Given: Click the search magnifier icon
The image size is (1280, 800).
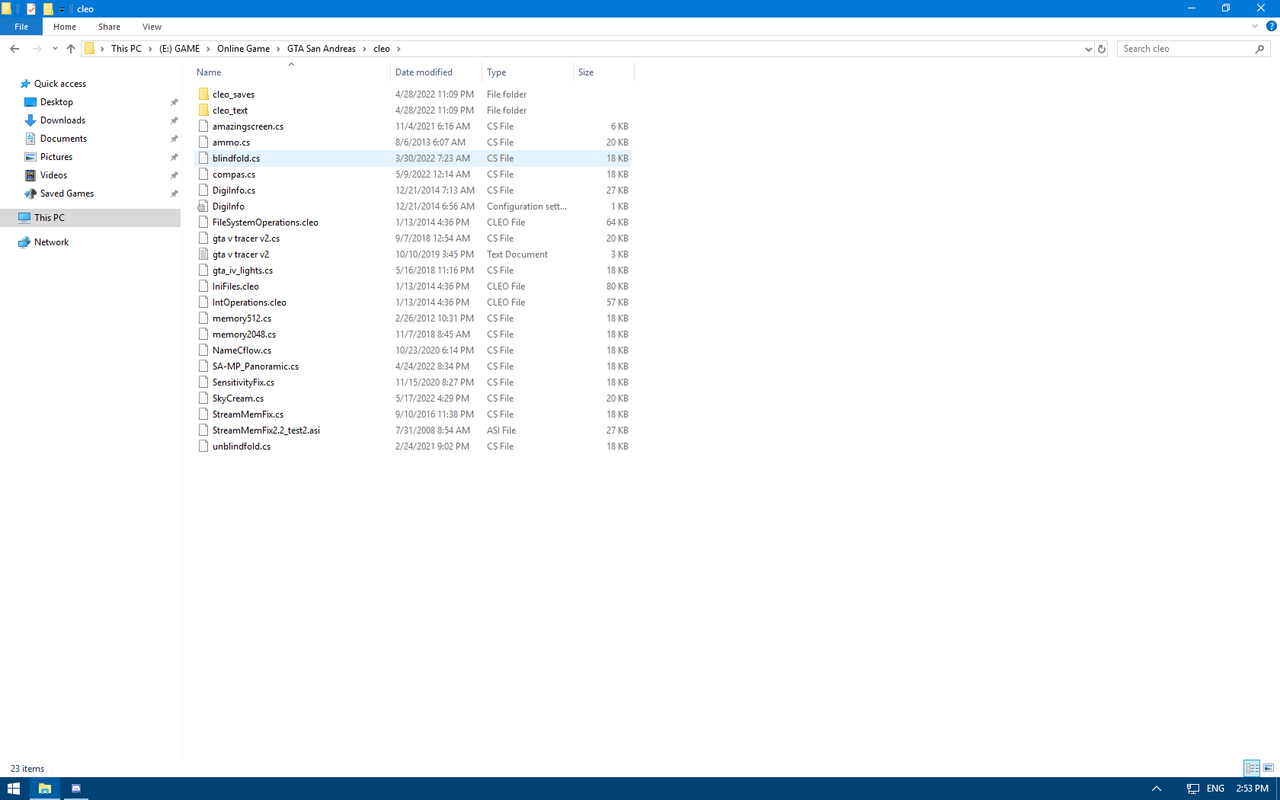Looking at the screenshot, I should (1260, 48).
